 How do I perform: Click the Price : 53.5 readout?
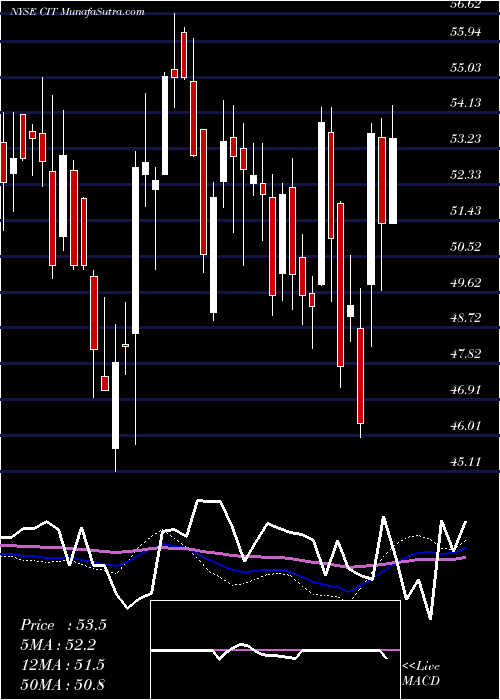click(63, 625)
